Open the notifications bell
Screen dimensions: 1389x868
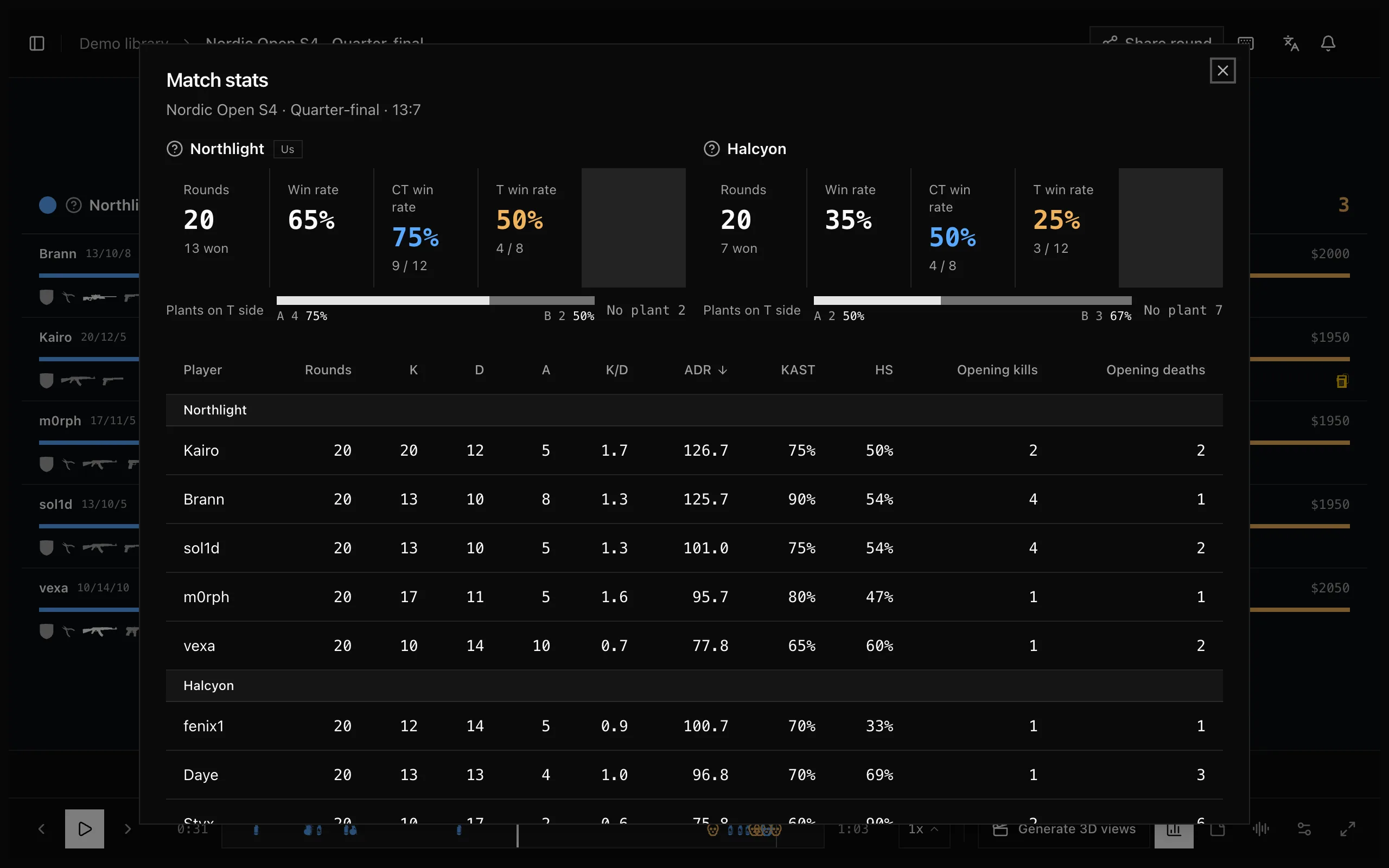point(1328,43)
